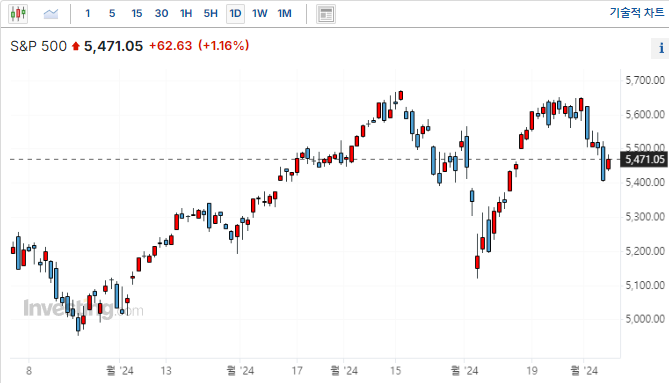Select the 30 minute interval
This screenshot has width=669, height=383.
(x=161, y=14)
